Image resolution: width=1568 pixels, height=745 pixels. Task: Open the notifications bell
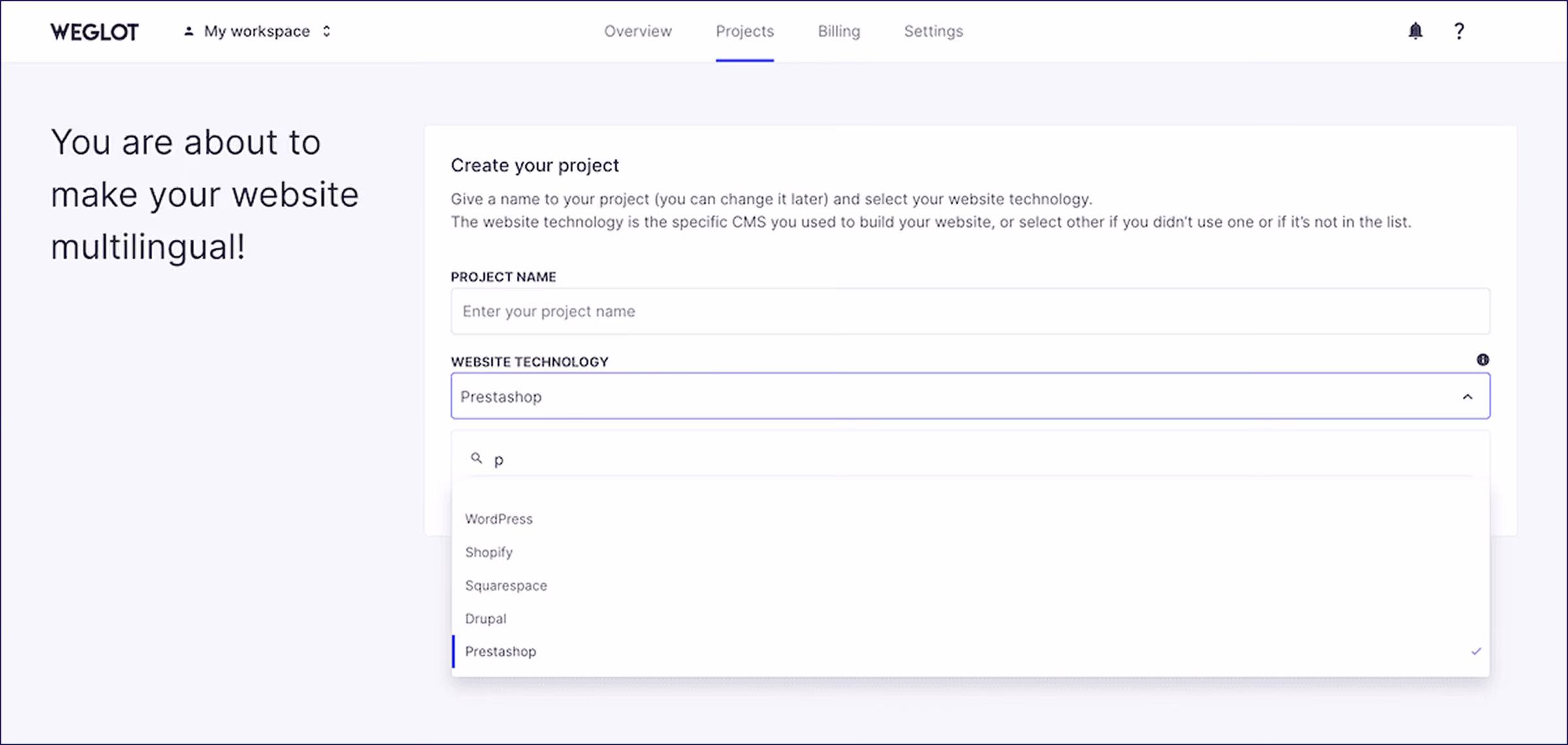(x=1415, y=31)
